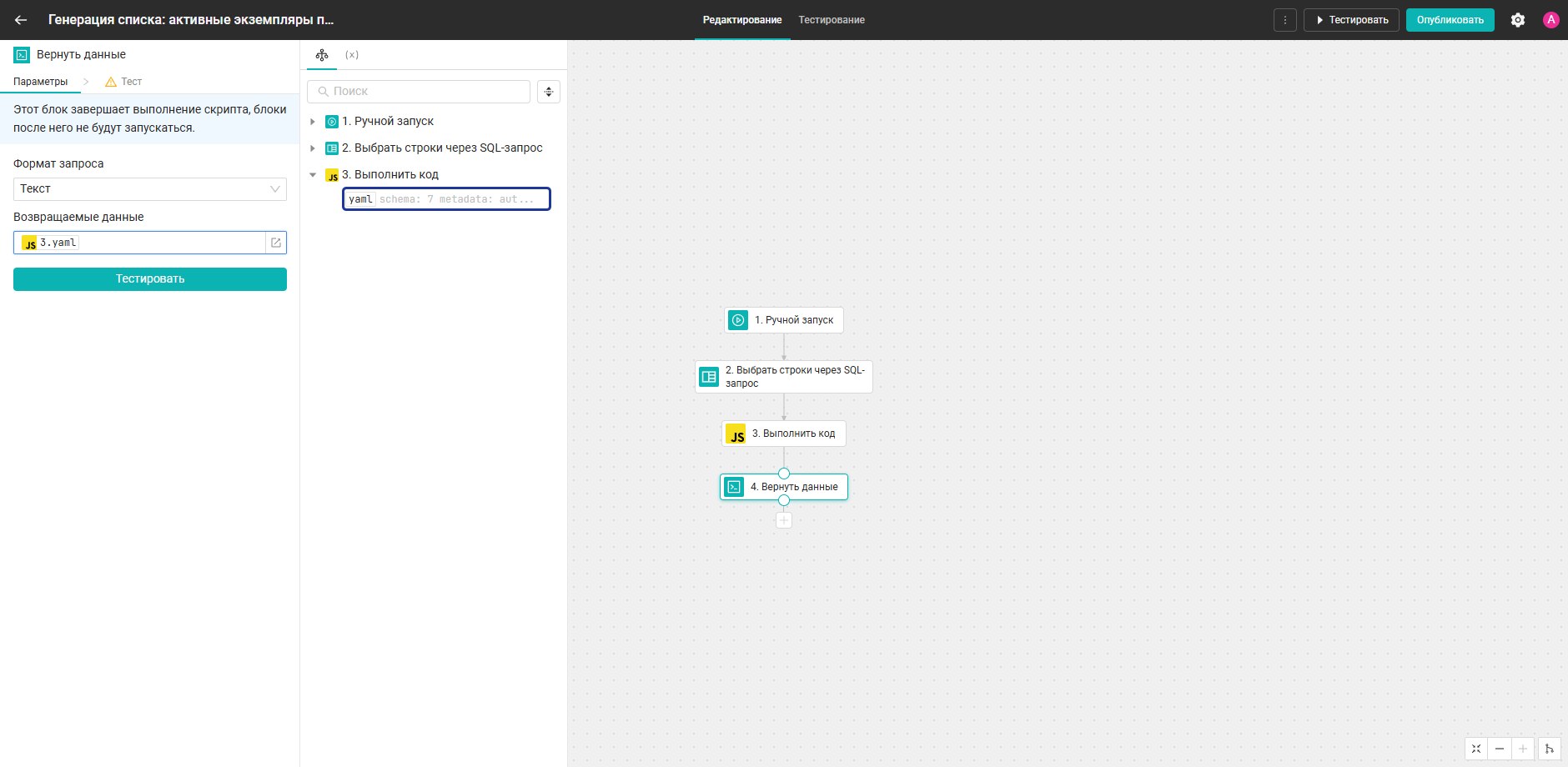The image size is (1568, 767).
Task: Select node 3. Выполнить код on canvas
Action: 784,434
